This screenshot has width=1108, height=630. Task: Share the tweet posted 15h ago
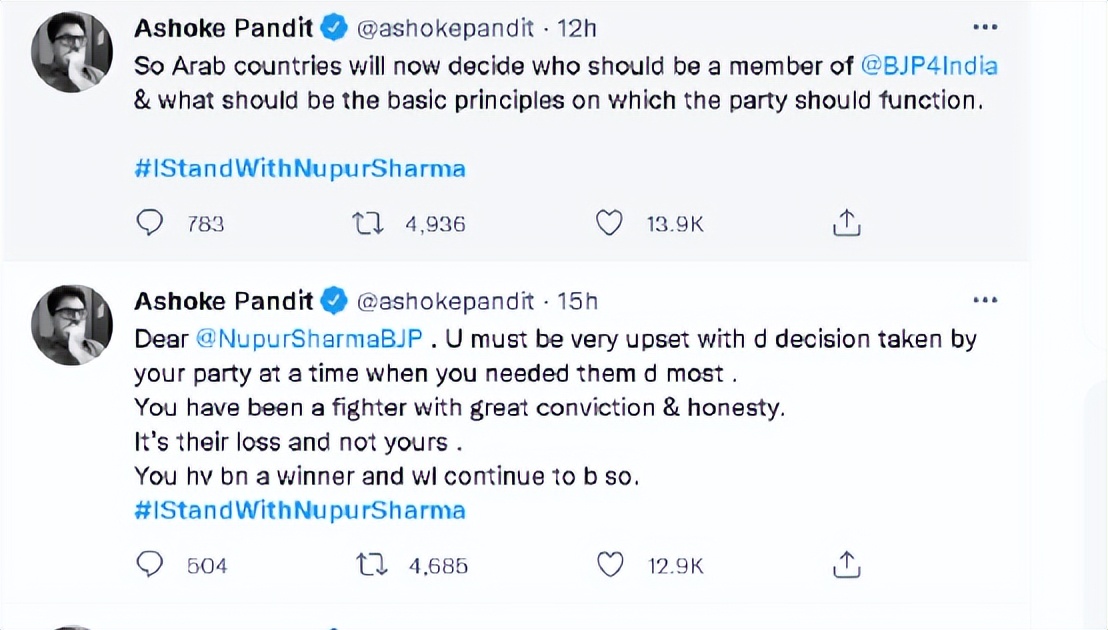(x=846, y=565)
